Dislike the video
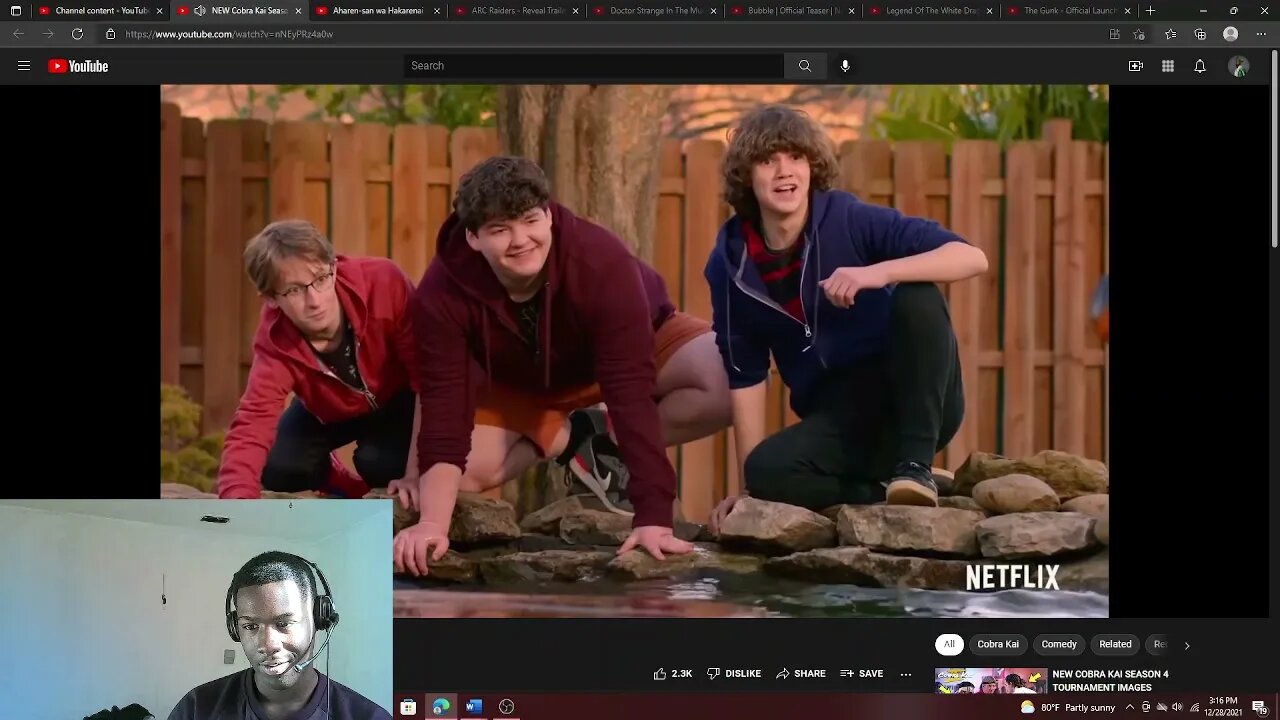The image size is (1280, 720). [x=734, y=674]
